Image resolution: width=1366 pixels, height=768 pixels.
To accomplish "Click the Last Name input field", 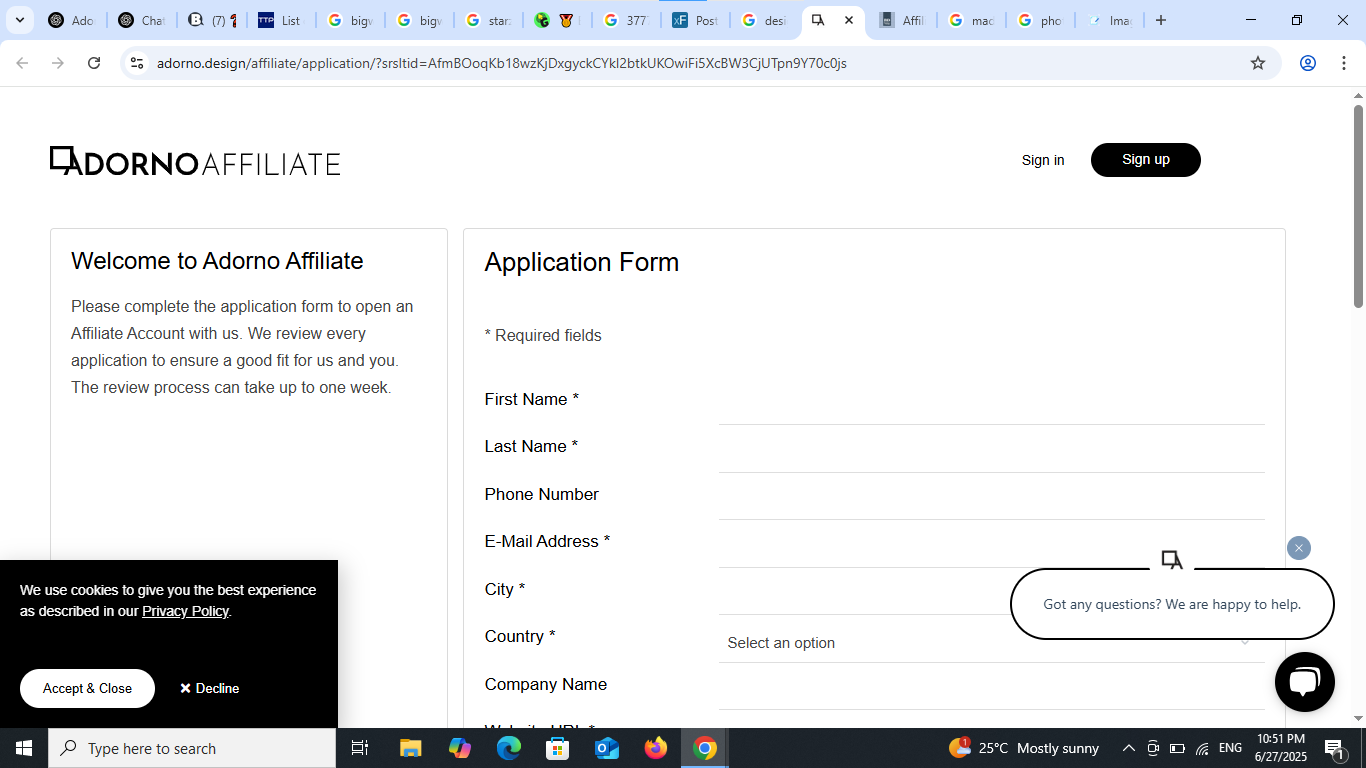I will pos(991,451).
